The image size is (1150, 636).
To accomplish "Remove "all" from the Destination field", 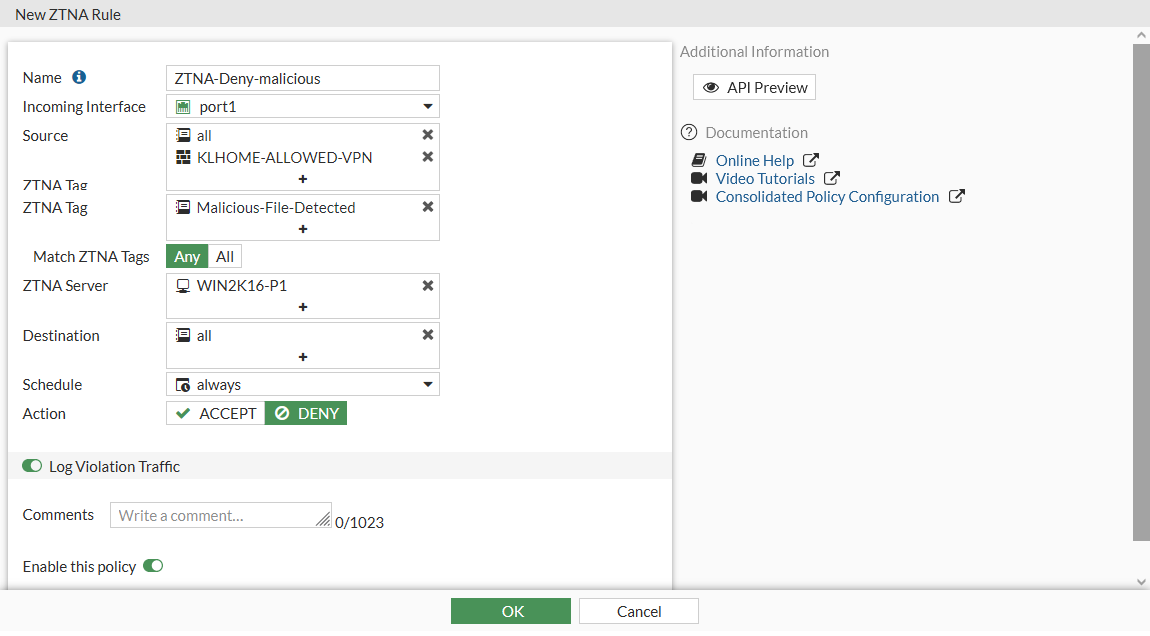I will [x=428, y=335].
